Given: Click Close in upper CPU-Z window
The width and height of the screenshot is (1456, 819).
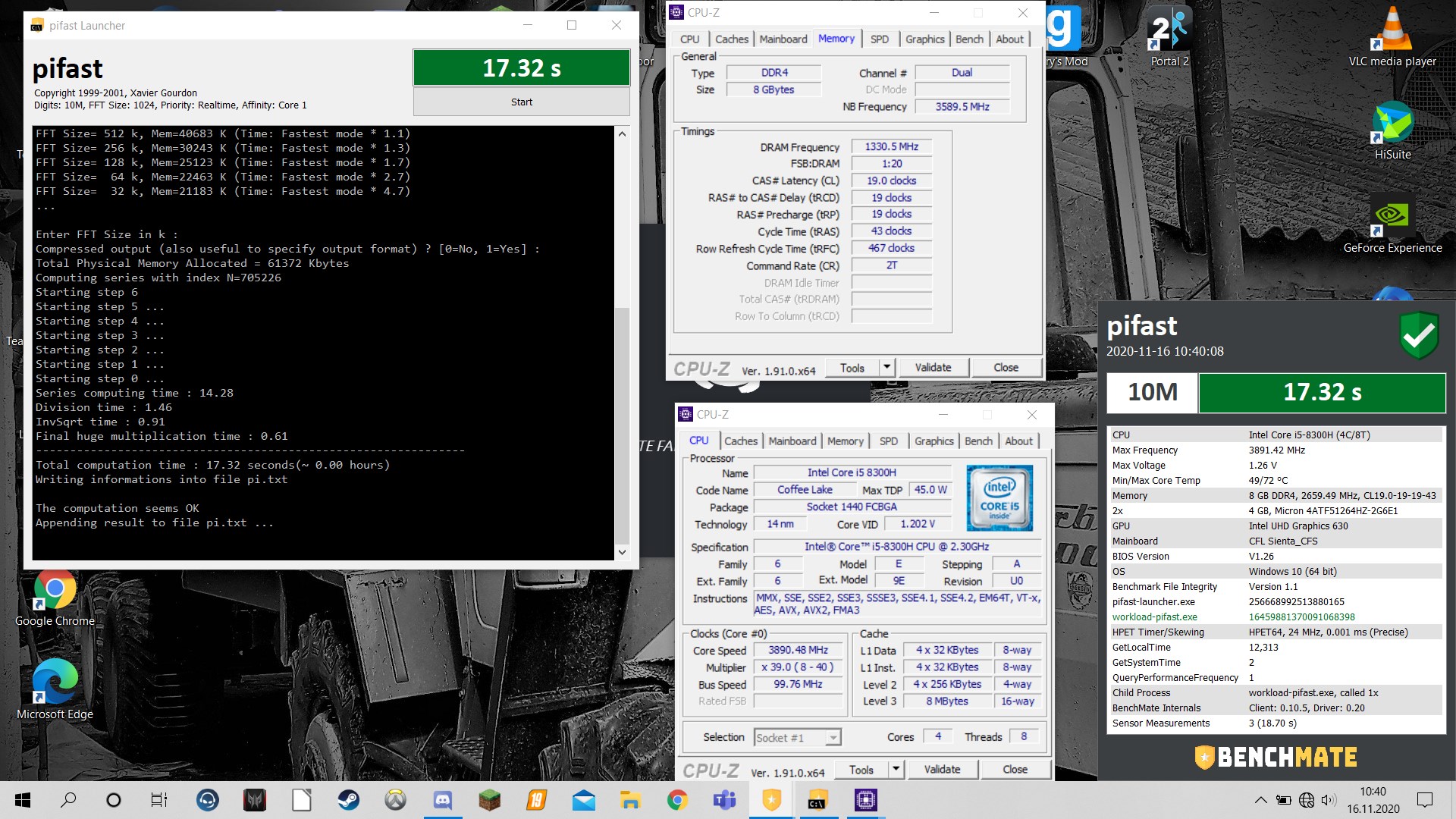Looking at the screenshot, I should click(x=1006, y=368).
